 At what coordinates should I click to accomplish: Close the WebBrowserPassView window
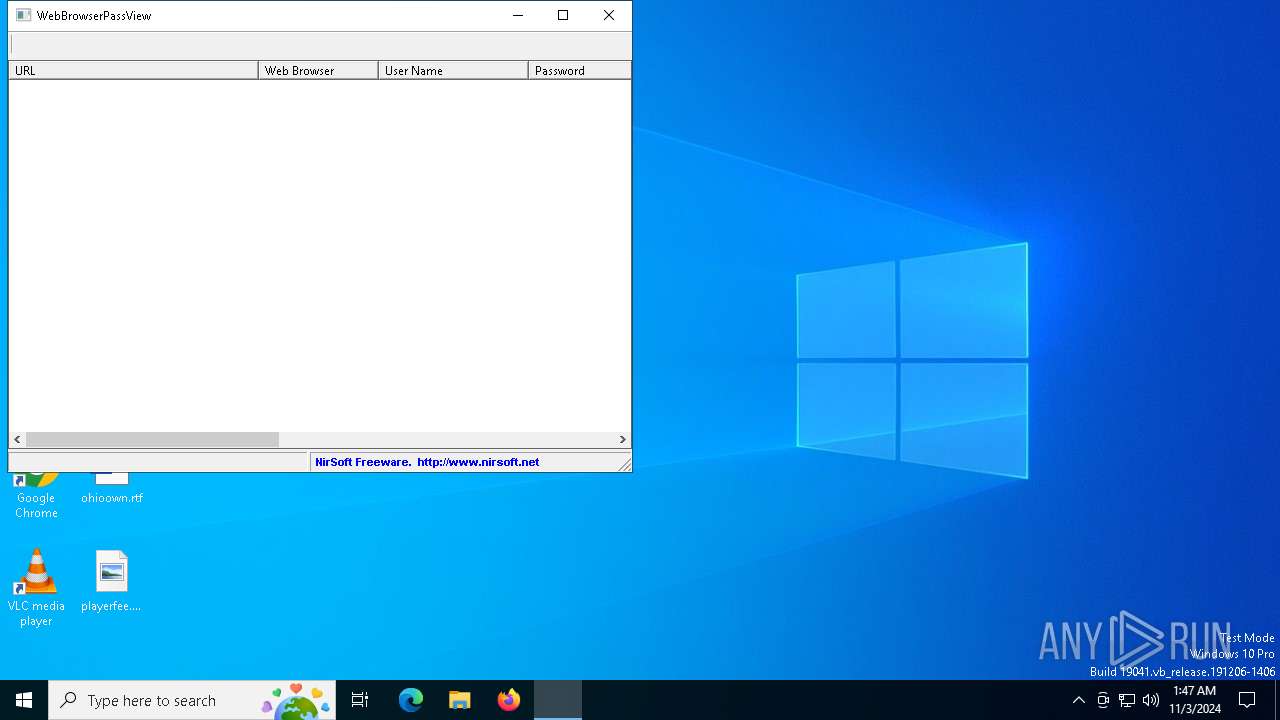click(x=609, y=15)
